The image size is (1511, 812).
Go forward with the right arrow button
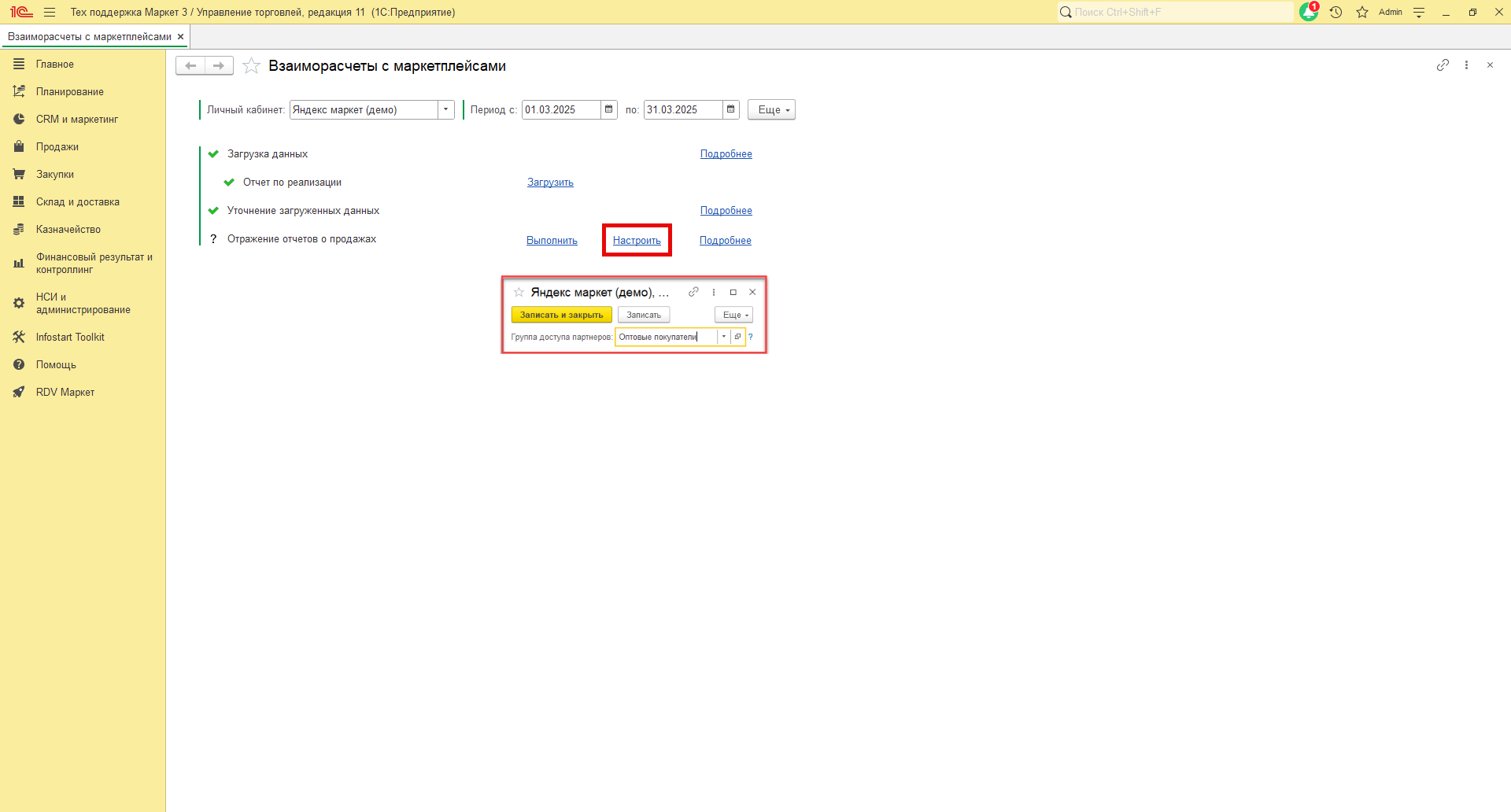coord(219,65)
